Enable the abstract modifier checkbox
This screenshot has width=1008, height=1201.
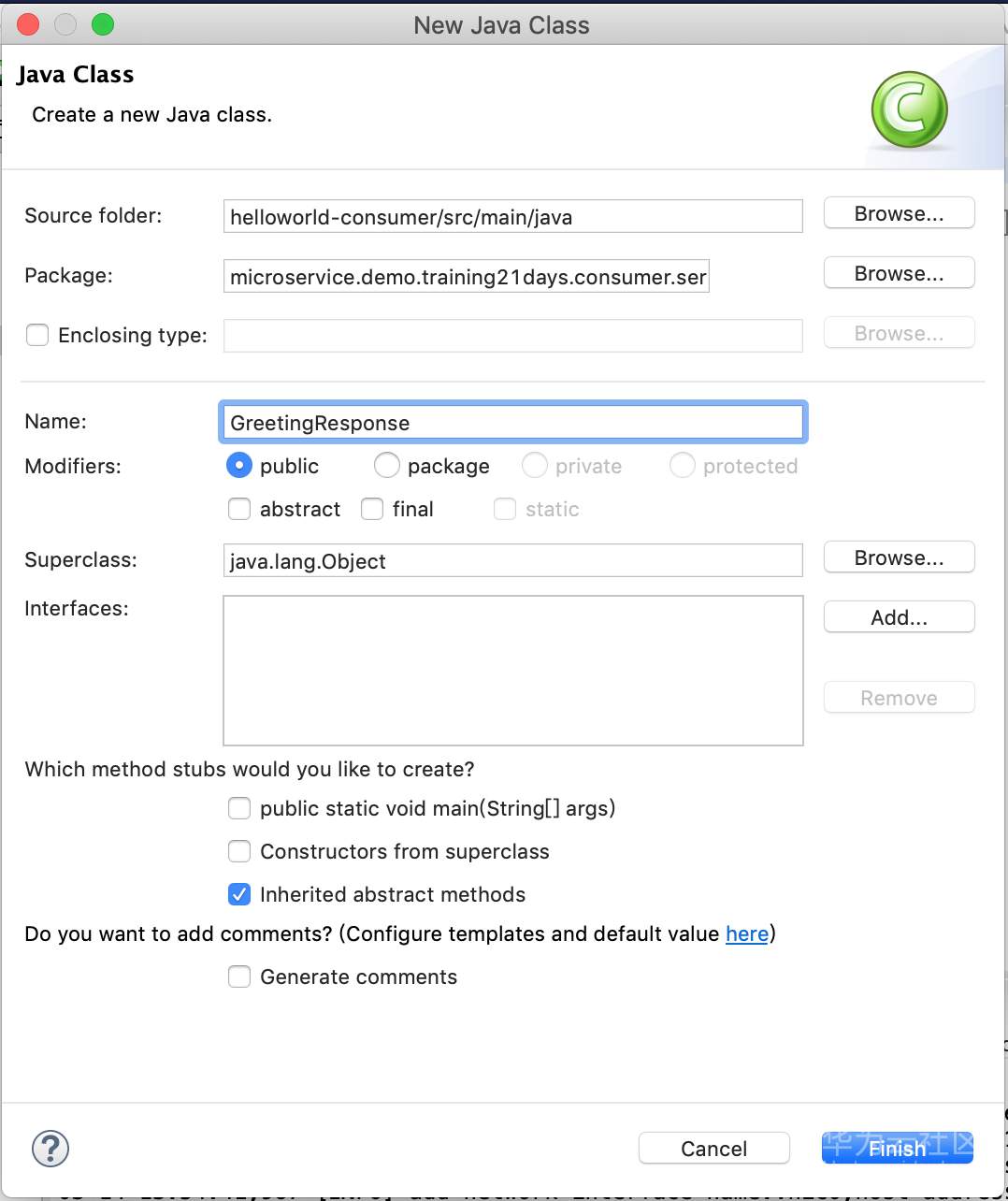tap(239, 509)
